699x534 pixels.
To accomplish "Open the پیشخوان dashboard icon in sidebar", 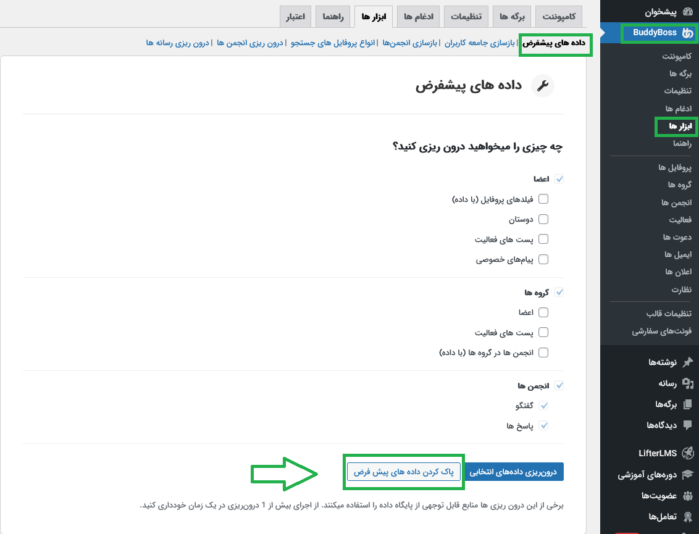I will click(687, 13).
